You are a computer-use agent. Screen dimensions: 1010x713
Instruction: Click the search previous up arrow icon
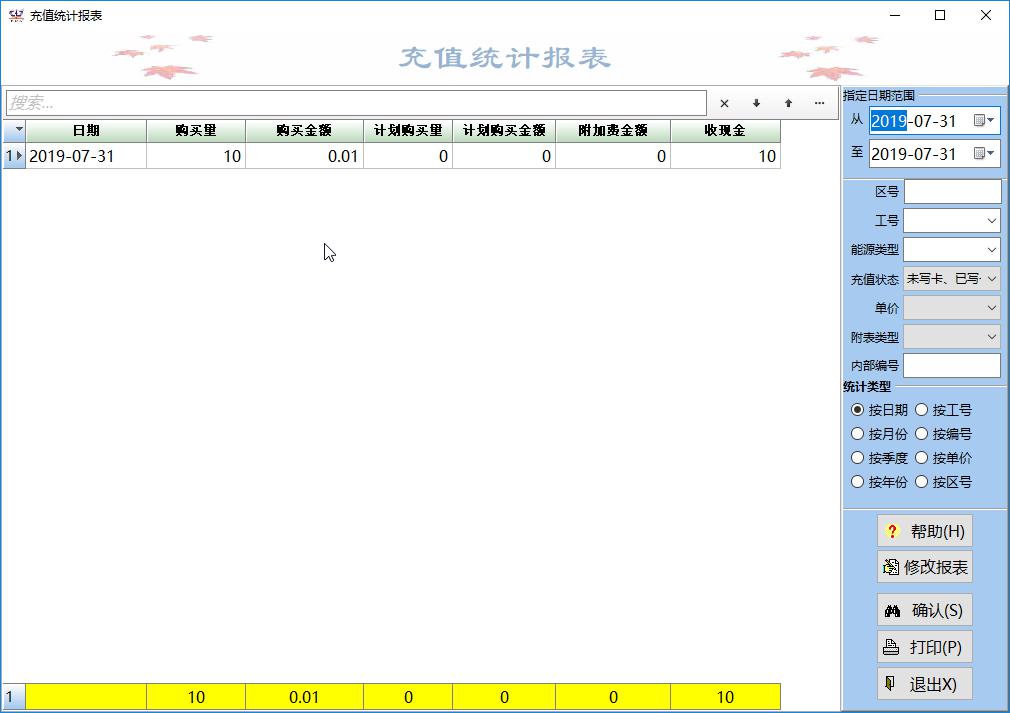tap(788, 103)
